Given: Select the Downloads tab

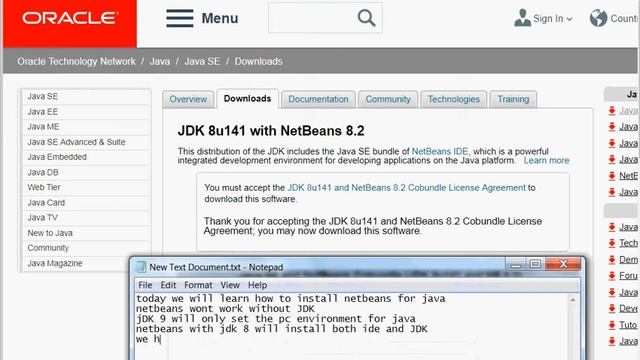Looking at the screenshot, I should 247,99.
